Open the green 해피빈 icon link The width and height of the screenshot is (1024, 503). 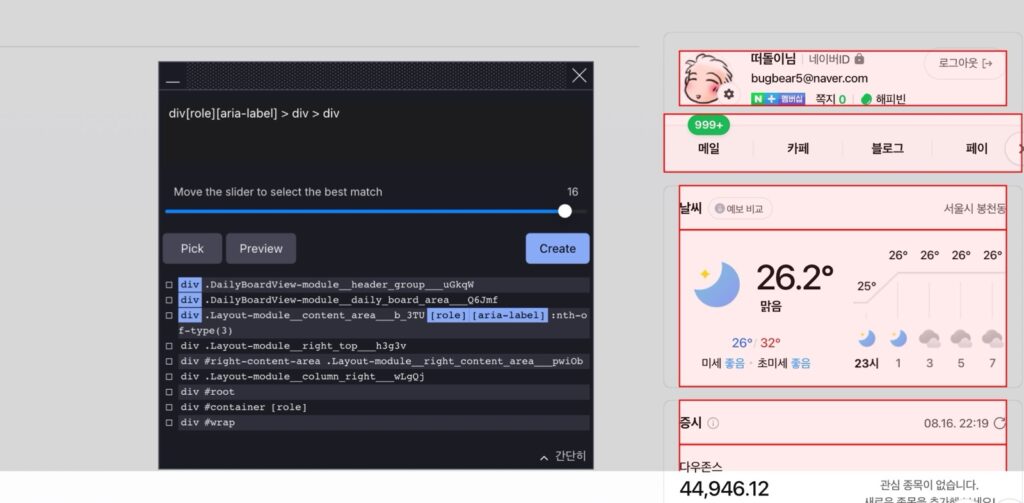tap(867, 99)
